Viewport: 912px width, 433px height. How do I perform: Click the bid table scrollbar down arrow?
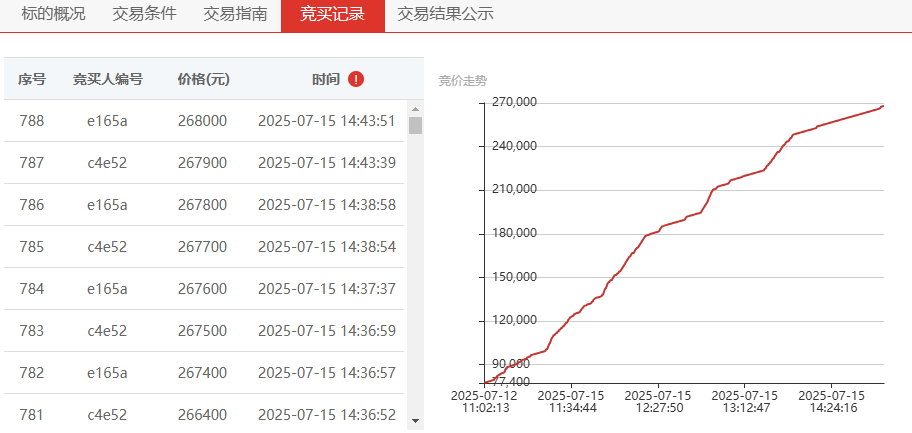pos(415,420)
